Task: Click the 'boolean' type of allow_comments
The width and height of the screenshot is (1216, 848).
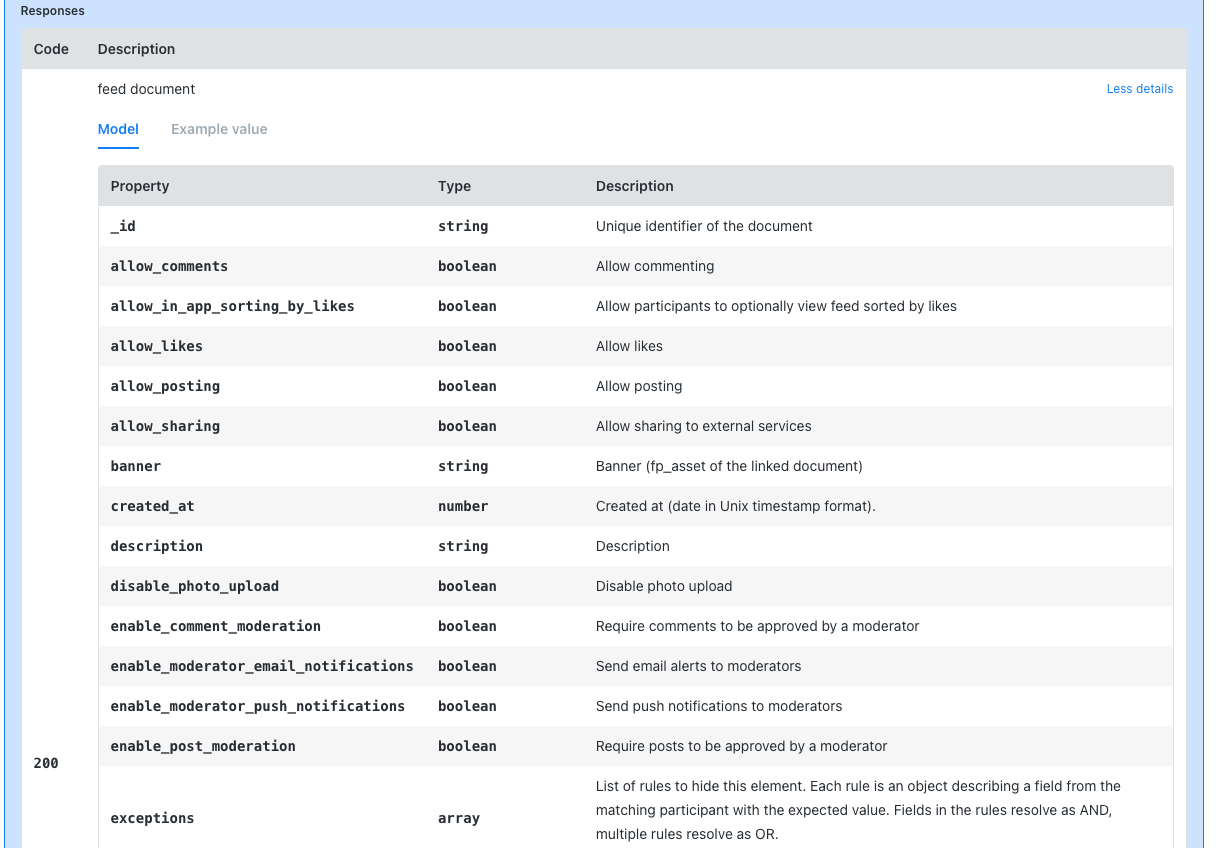Action: 467,266
